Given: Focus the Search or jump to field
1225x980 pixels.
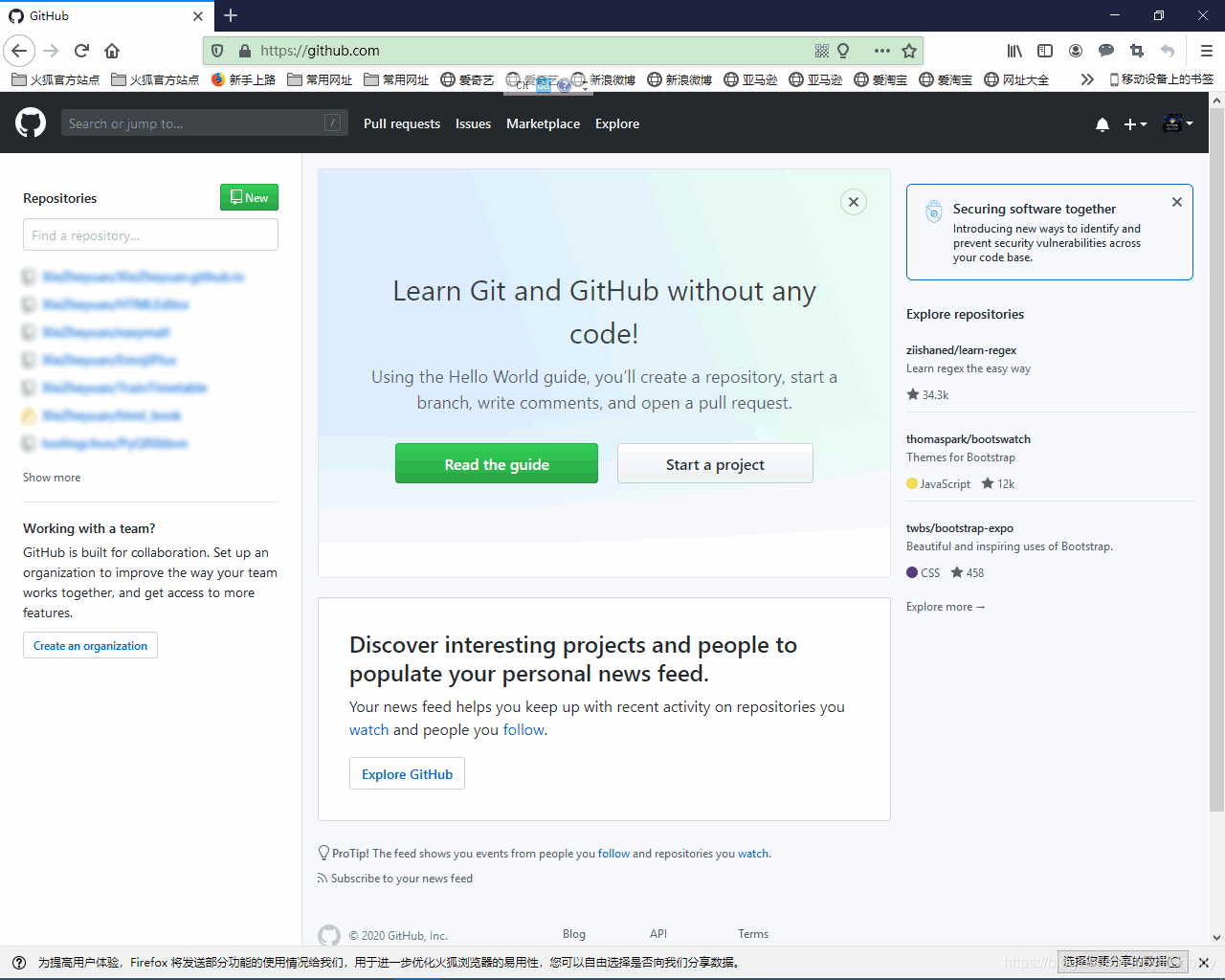Looking at the screenshot, I should [x=205, y=122].
